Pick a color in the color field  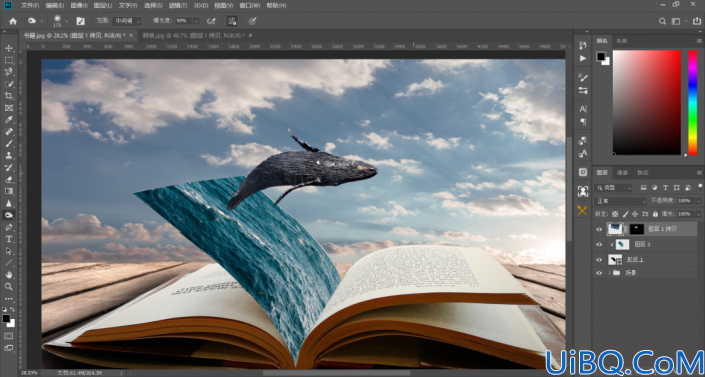(x=647, y=103)
